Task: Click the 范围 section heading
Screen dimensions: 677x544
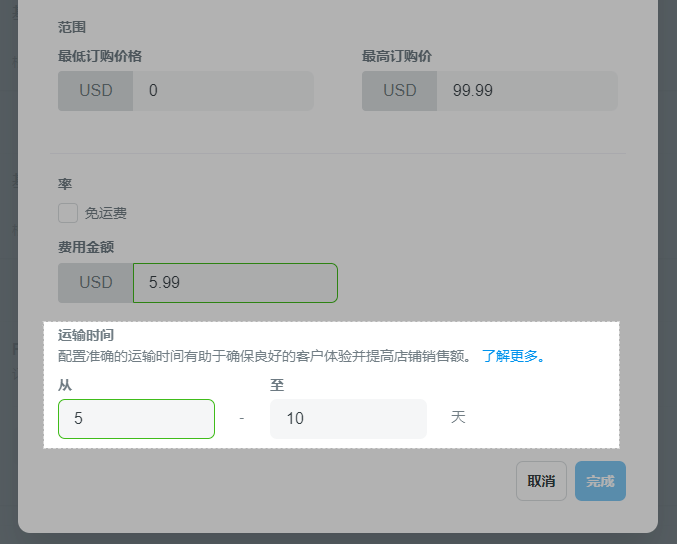Action: point(72,27)
